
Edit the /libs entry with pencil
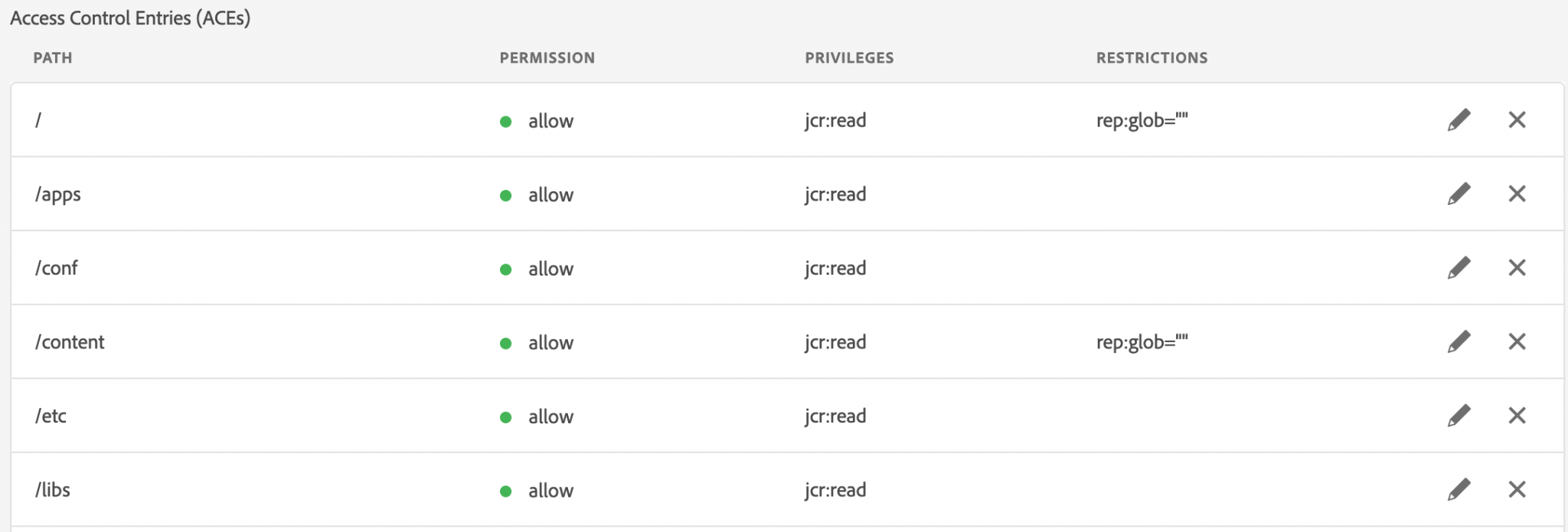coord(1459,489)
